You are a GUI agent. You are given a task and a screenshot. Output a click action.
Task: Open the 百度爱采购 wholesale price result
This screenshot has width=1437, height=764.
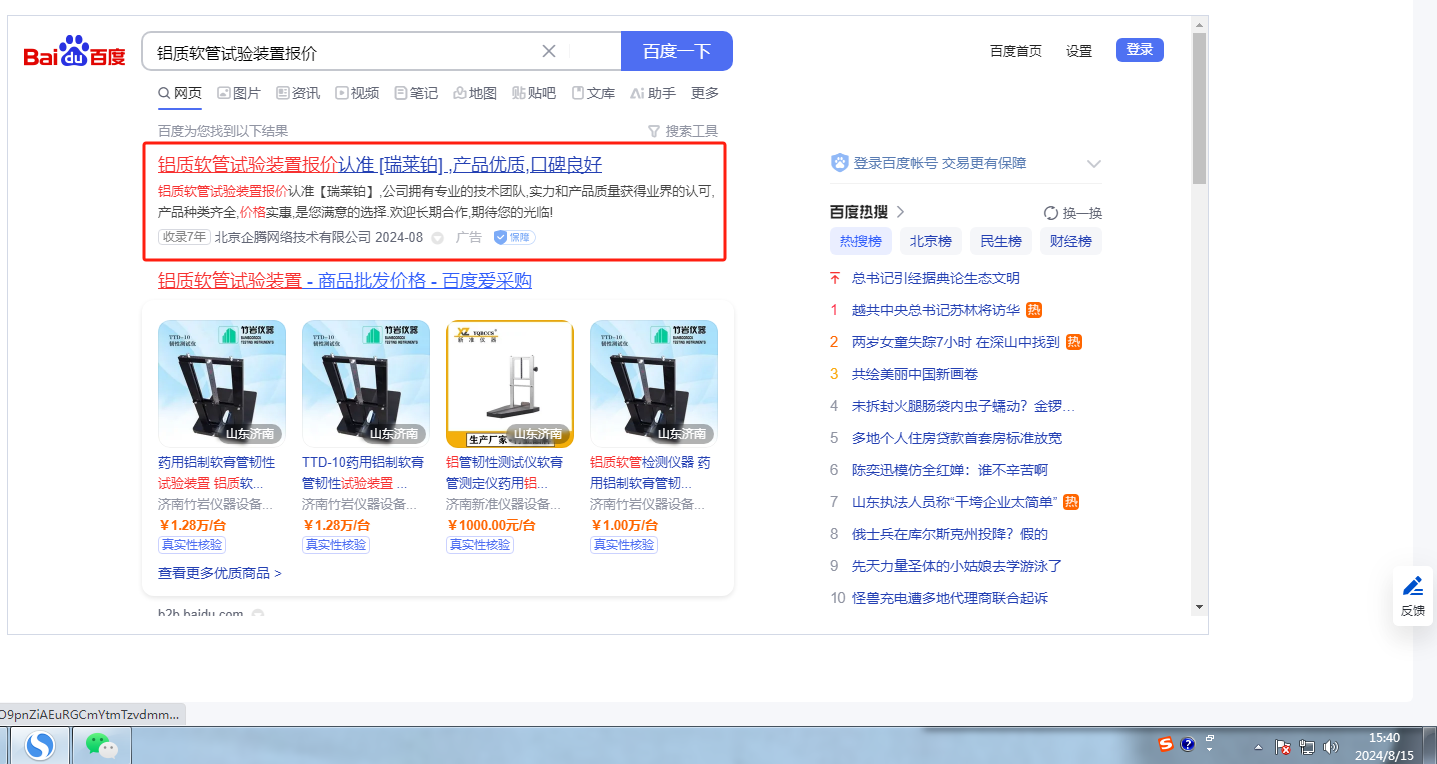pyautogui.click(x=345, y=281)
